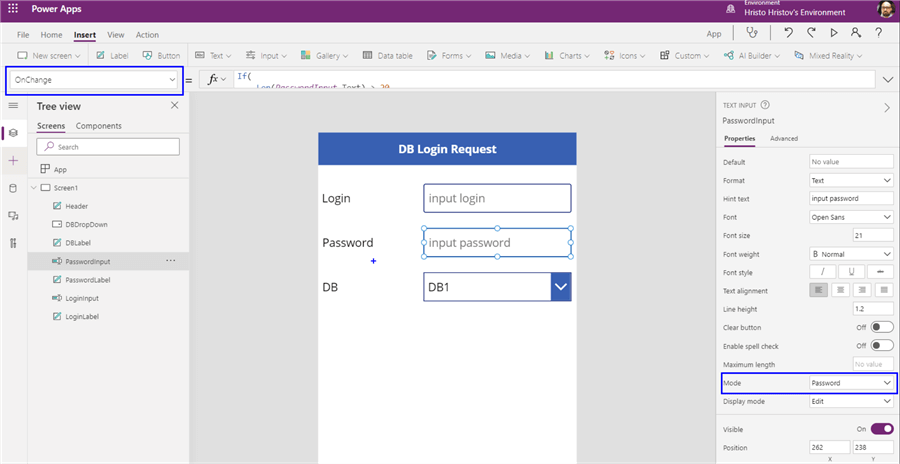
Task: Apply italic font style
Action: 823,272
